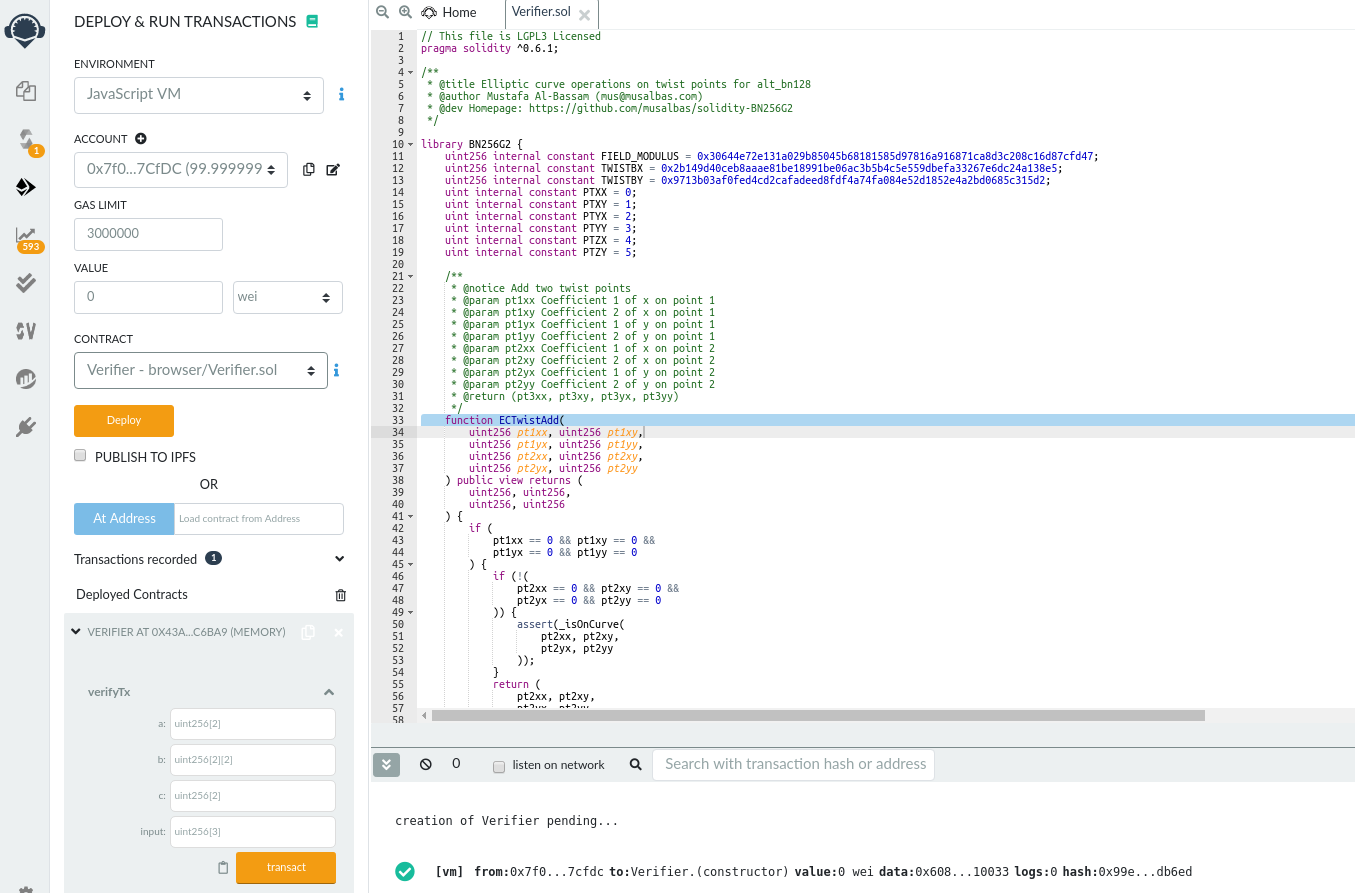Image resolution: width=1355 pixels, height=893 pixels.
Task: Click the contract info icon
Action: pos(336,370)
